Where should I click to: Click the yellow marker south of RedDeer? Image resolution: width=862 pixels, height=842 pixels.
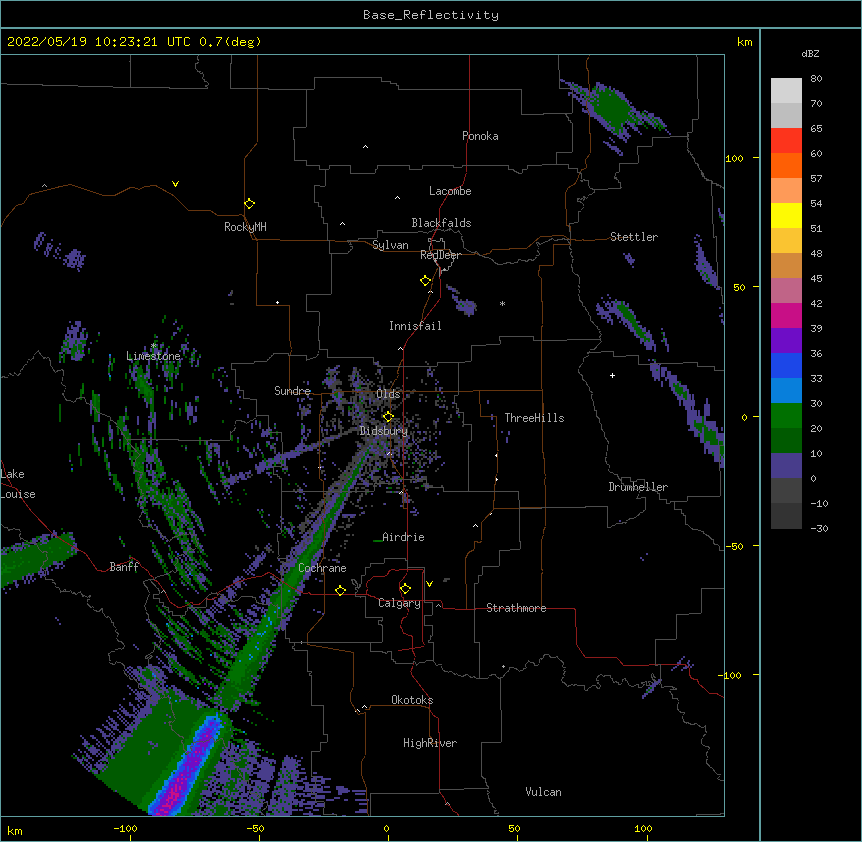425,281
